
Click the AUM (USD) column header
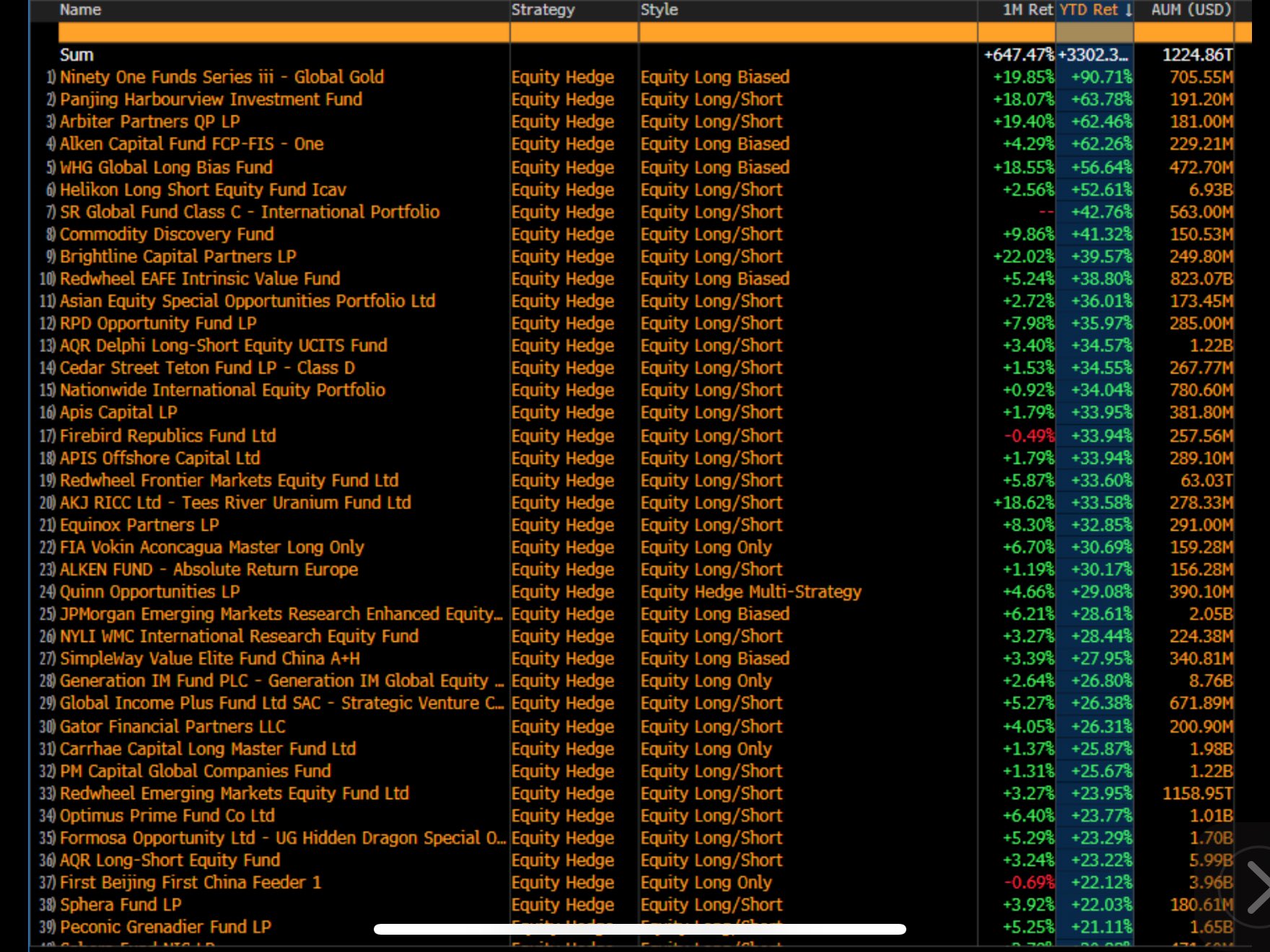[x=1191, y=10]
